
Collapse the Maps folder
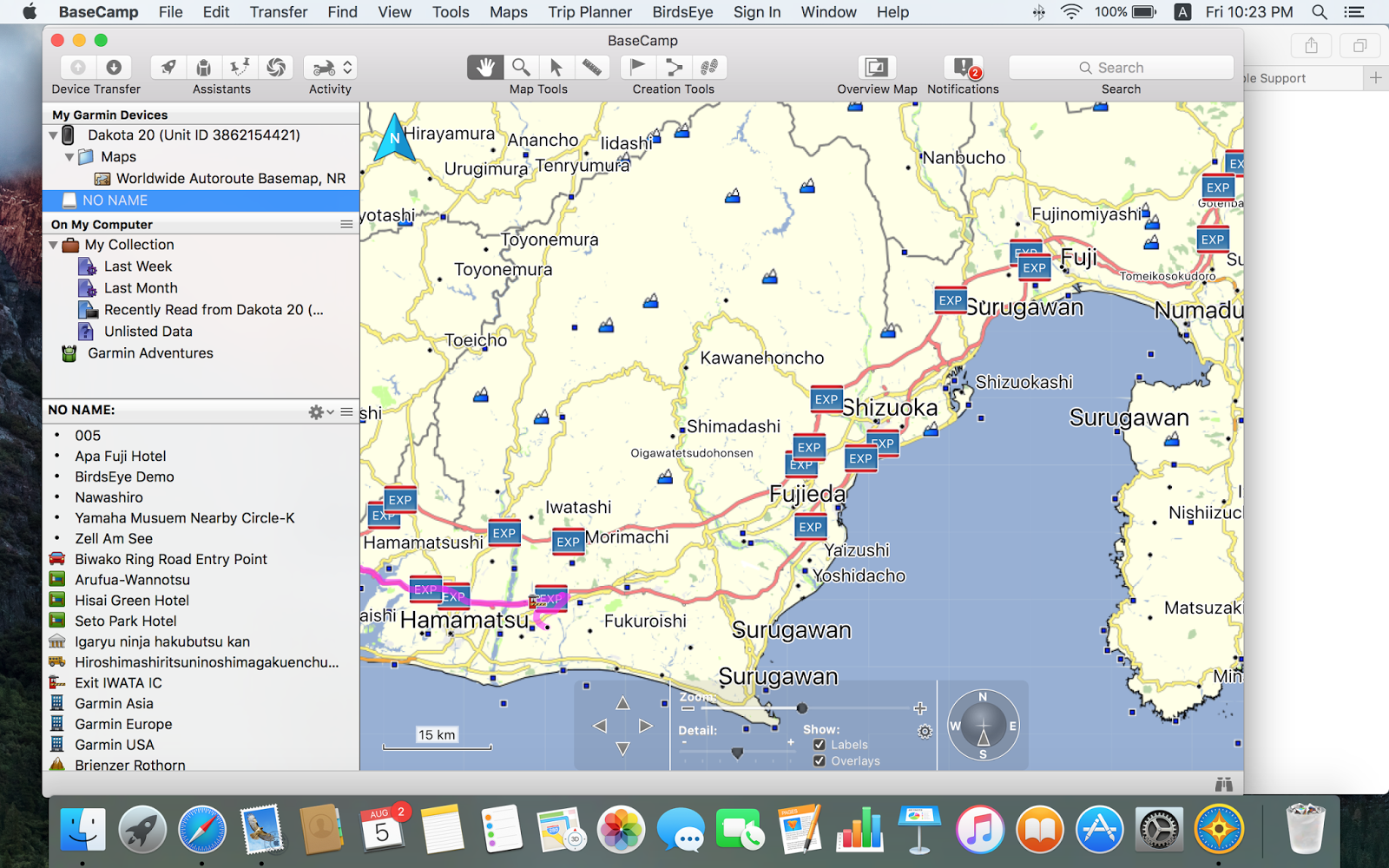(69, 157)
